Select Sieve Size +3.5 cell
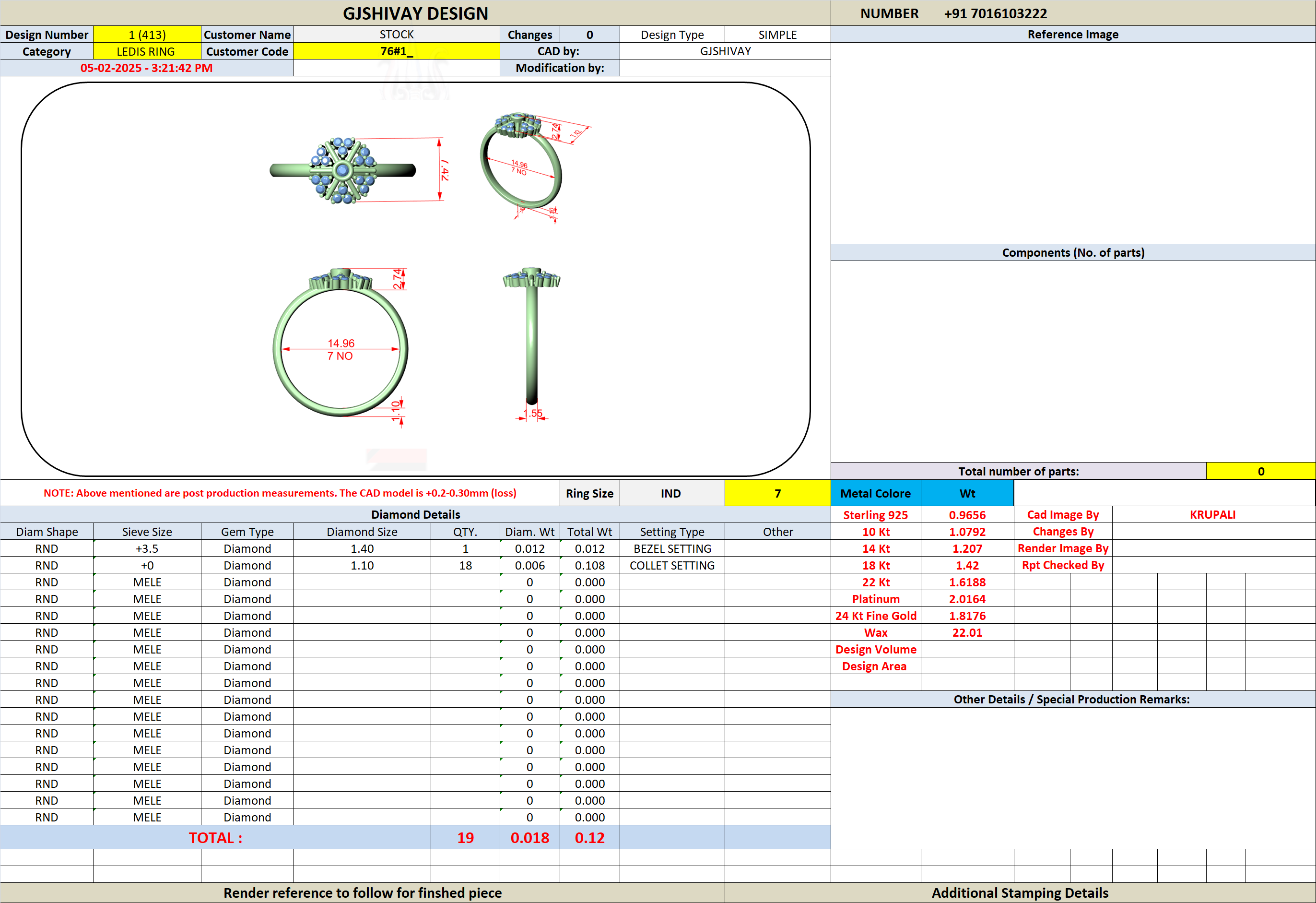The height and width of the screenshot is (903, 1316). click(147, 548)
